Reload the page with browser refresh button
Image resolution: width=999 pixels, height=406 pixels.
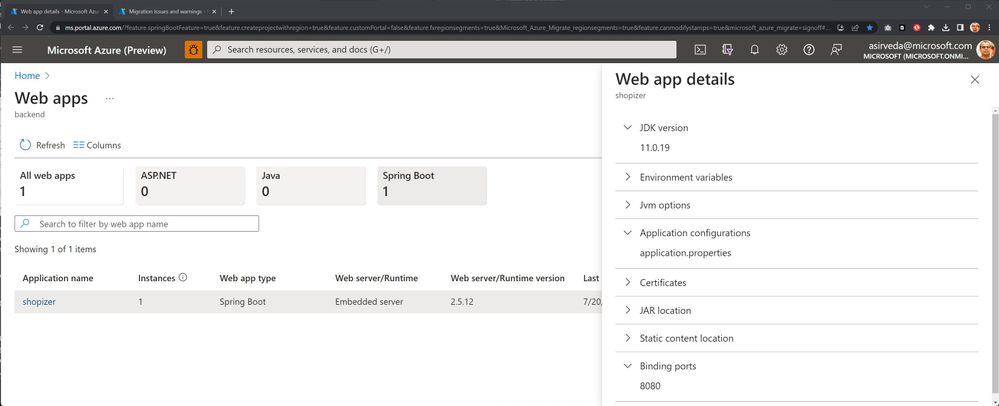point(40,27)
